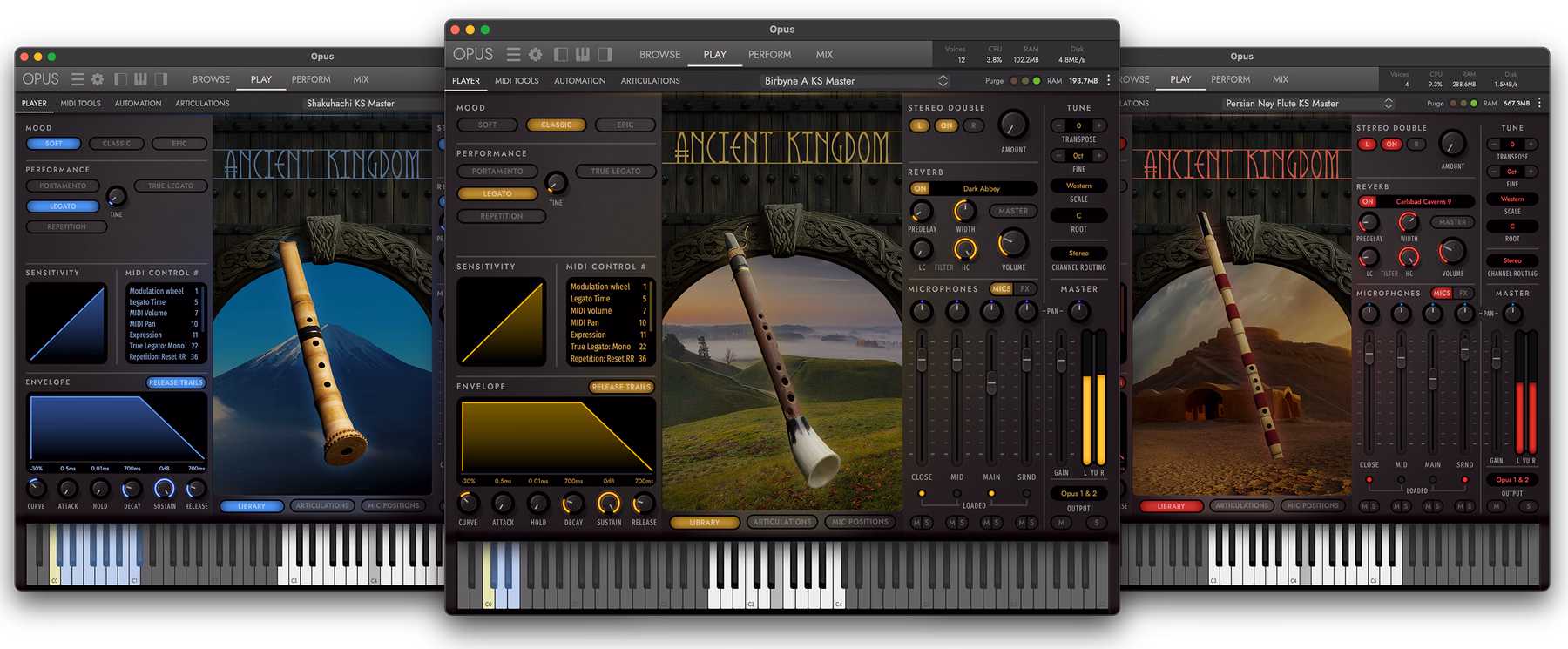Screen dimensions: 1568x649
Task: Click legato Time knob in center window
Action: point(555,183)
